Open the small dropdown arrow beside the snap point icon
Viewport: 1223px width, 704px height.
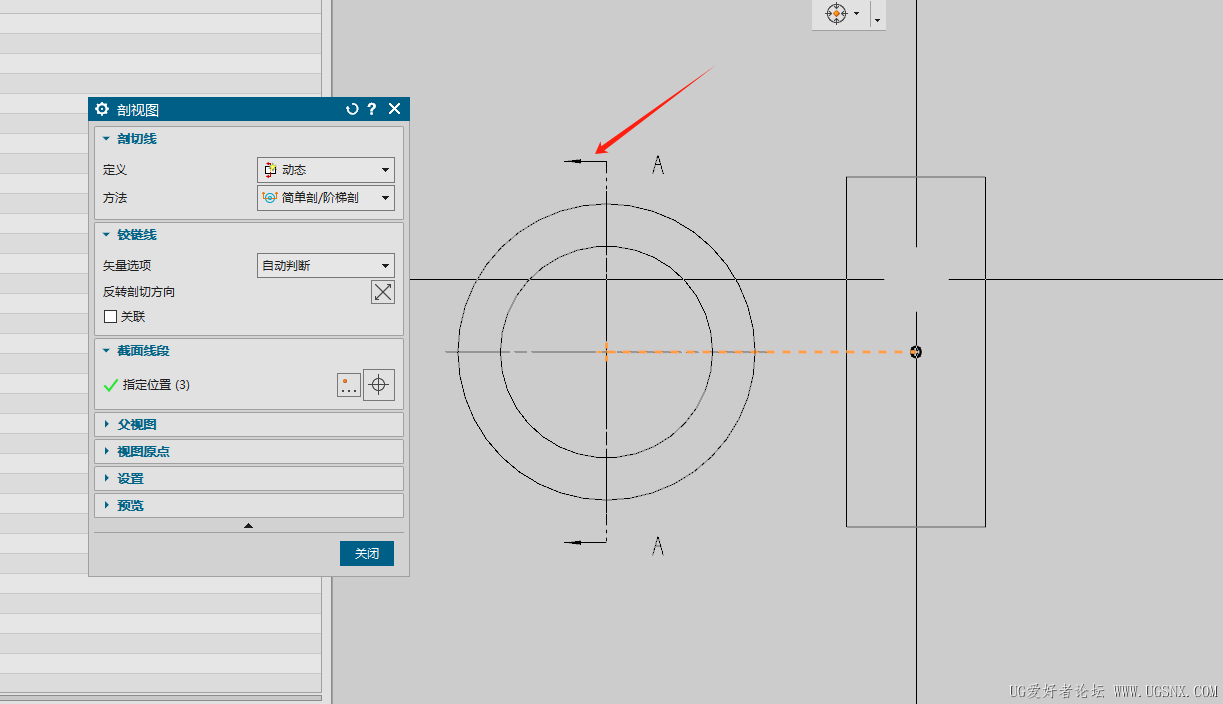pos(857,14)
